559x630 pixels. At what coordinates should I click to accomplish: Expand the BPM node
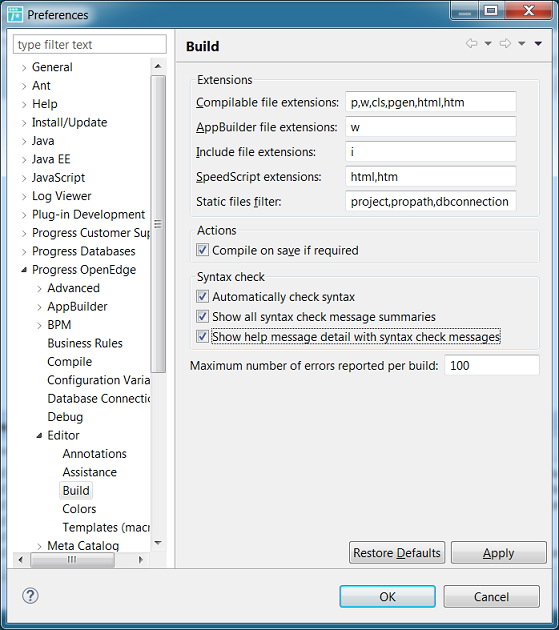click(x=39, y=325)
